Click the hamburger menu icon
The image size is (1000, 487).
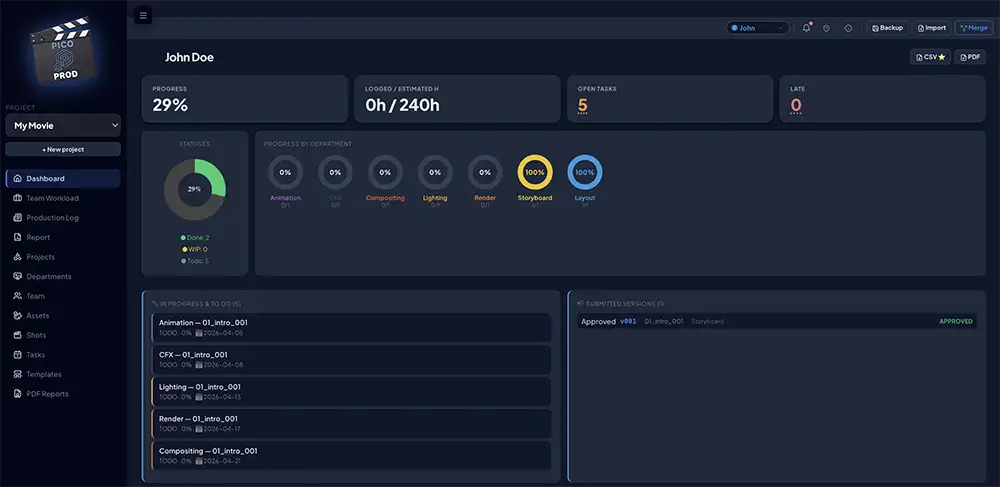143,16
